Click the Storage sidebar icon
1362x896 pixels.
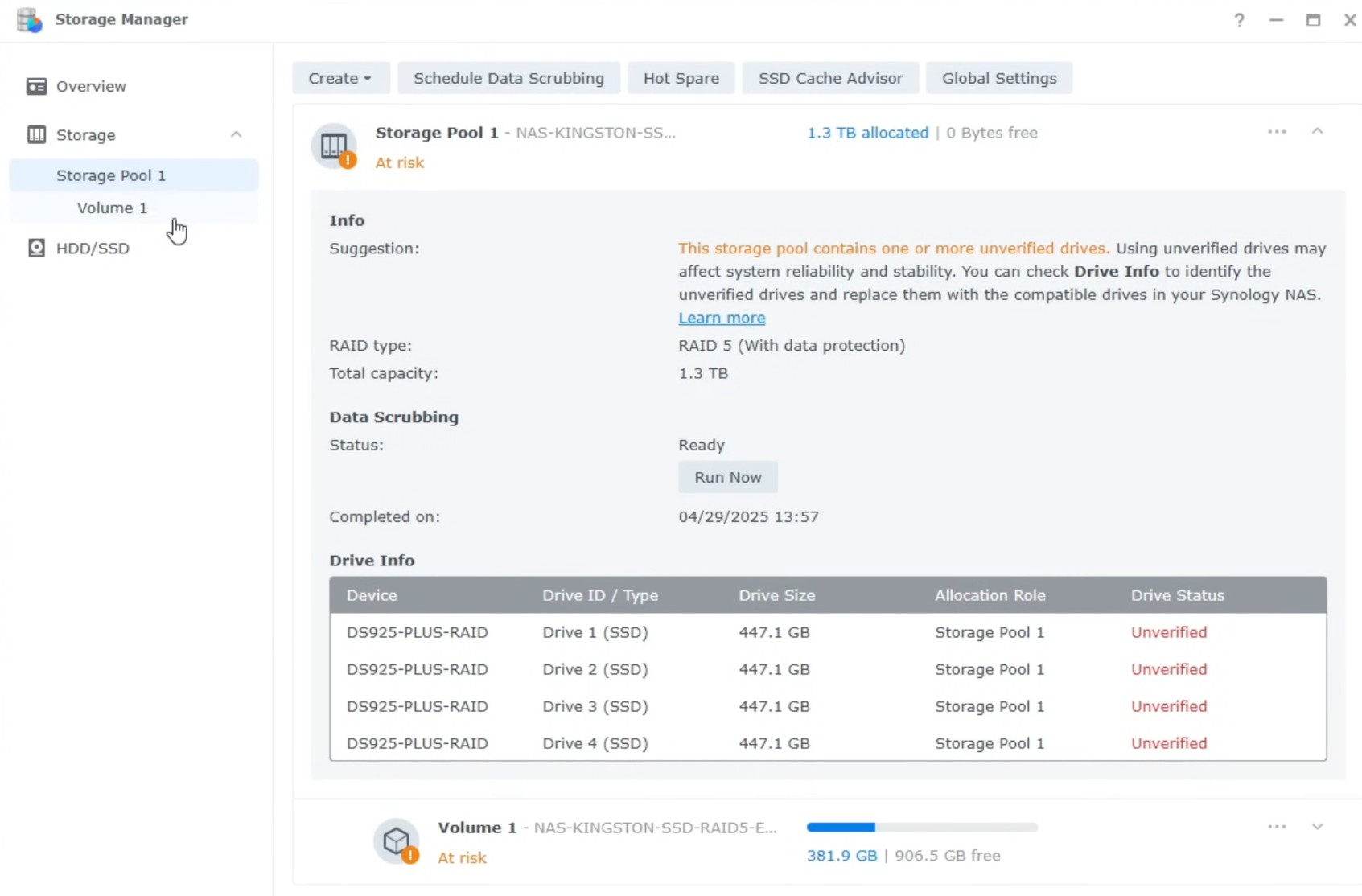[36, 134]
